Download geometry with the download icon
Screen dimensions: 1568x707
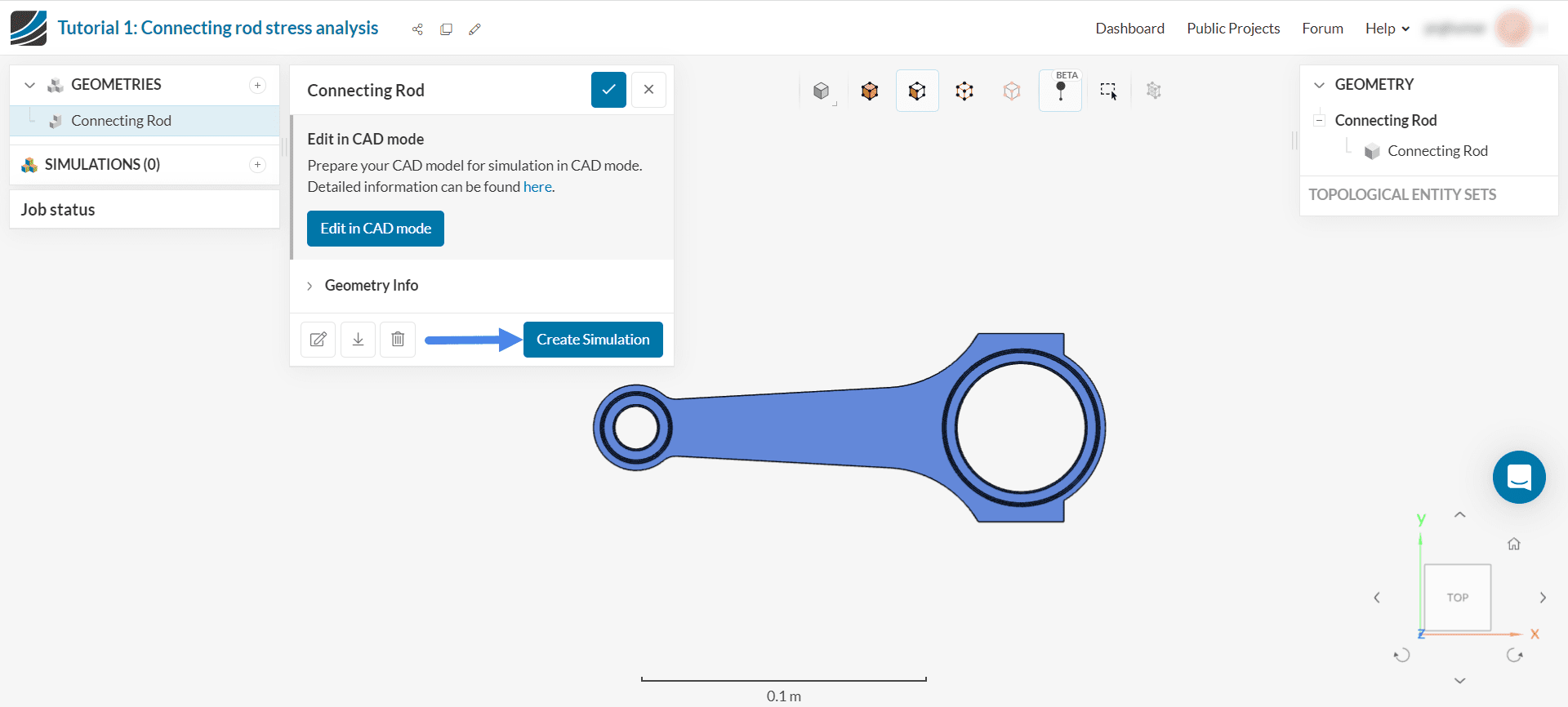point(358,340)
